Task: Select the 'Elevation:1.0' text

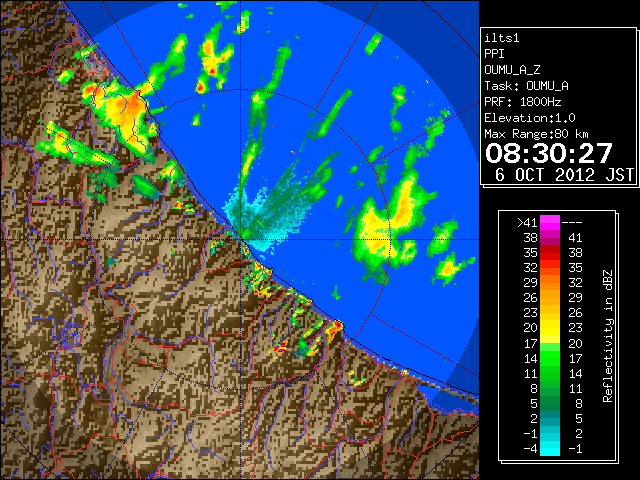Action: (530, 118)
